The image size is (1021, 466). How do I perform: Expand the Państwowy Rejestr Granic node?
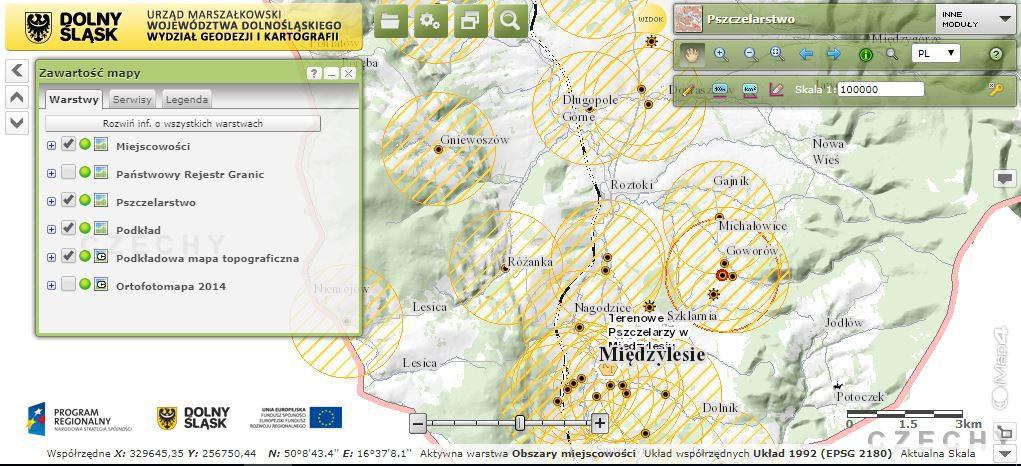(51, 174)
